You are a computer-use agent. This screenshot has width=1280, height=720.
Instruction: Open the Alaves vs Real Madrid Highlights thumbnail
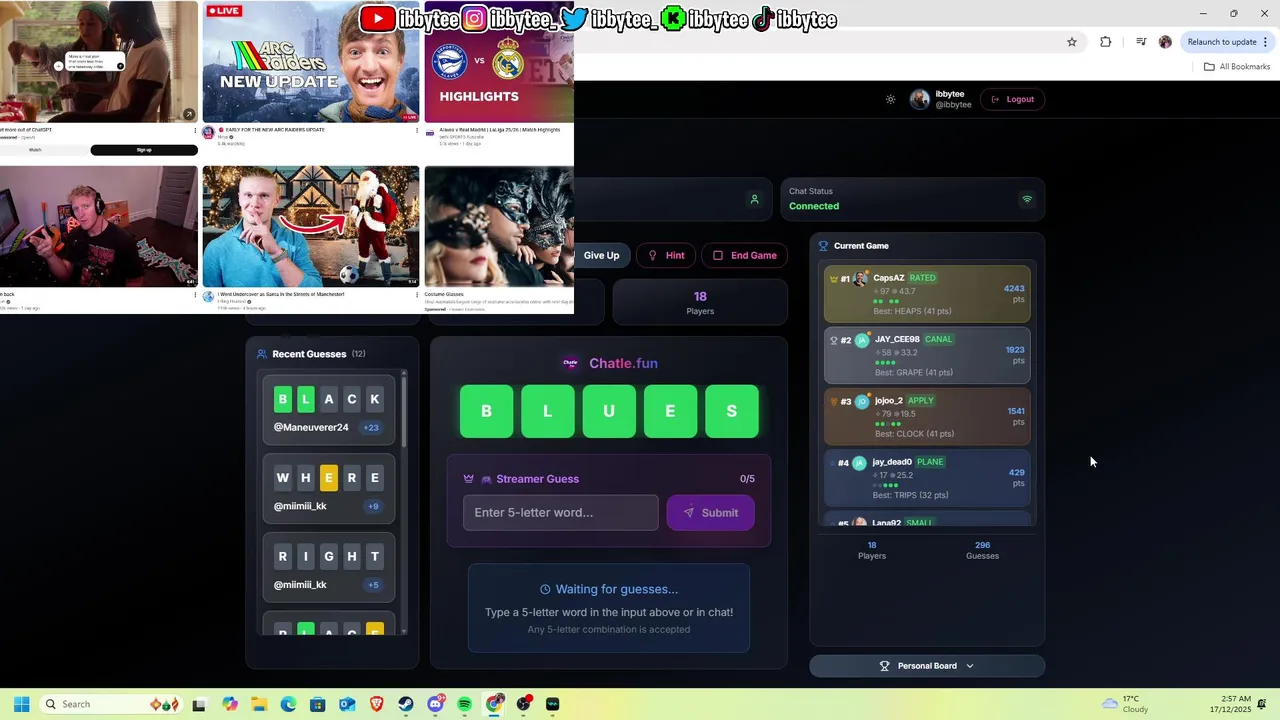(499, 62)
